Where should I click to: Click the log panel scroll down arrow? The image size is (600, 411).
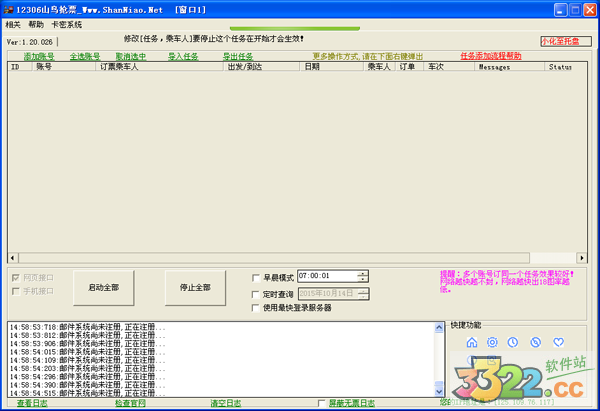click(439, 391)
